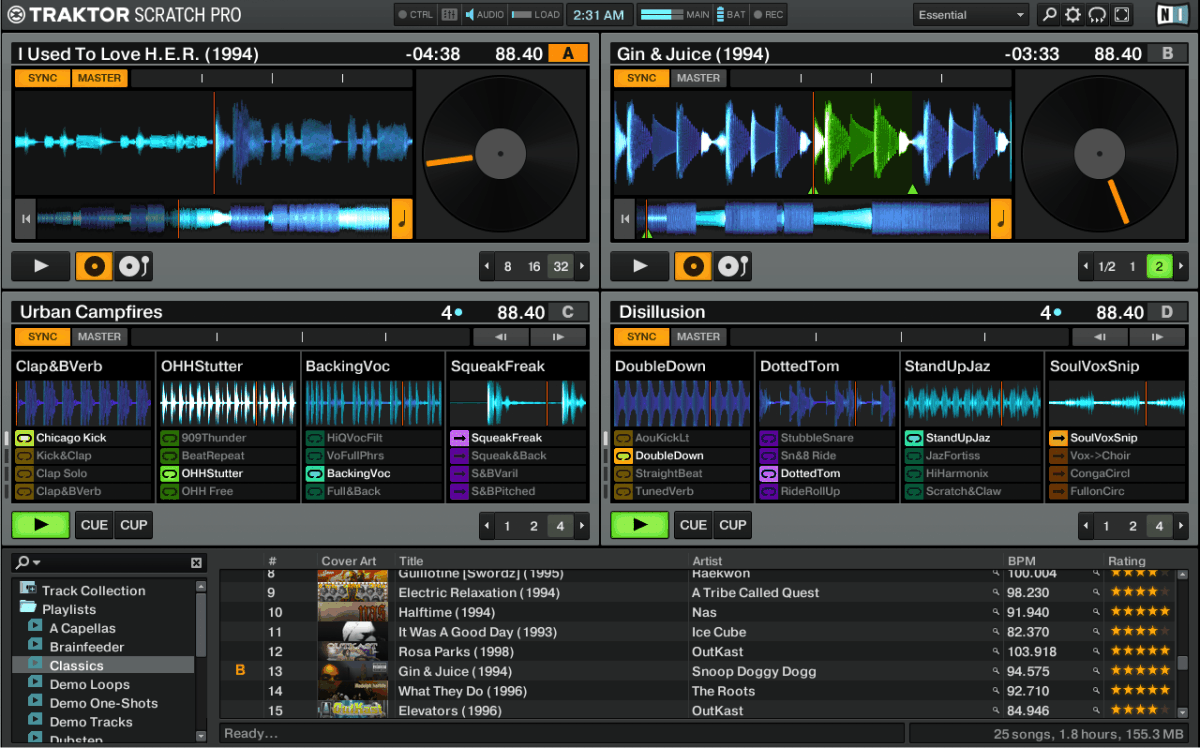Toggle the fullscreen icon in header
This screenshot has width=1200, height=748.
(1122, 15)
